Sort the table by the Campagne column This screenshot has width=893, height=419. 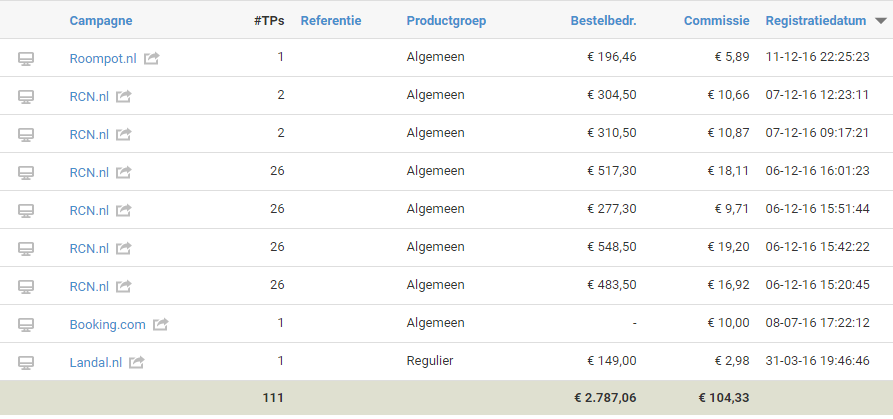tap(101, 21)
